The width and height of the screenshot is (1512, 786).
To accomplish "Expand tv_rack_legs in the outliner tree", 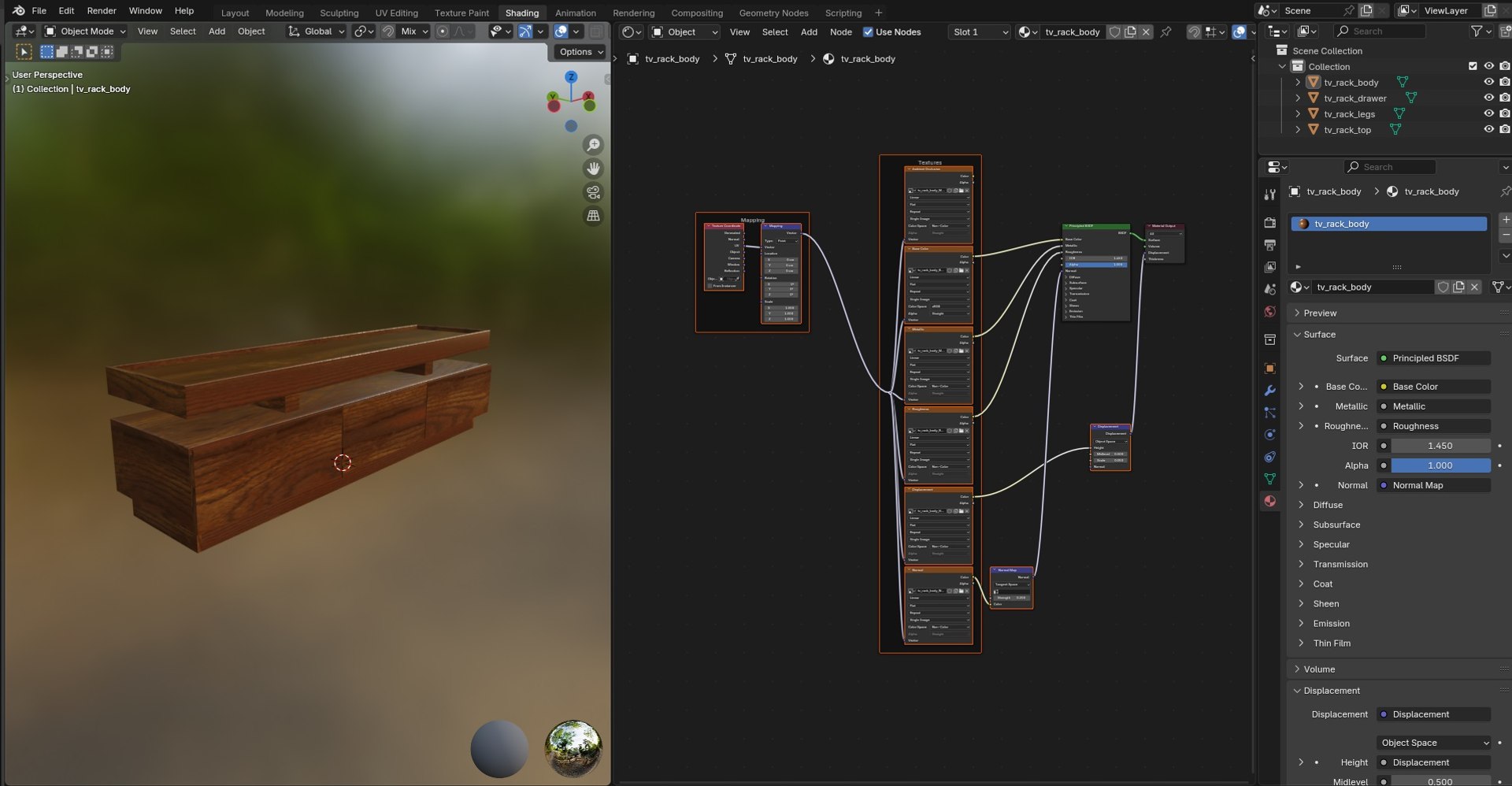I will click(x=1298, y=114).
